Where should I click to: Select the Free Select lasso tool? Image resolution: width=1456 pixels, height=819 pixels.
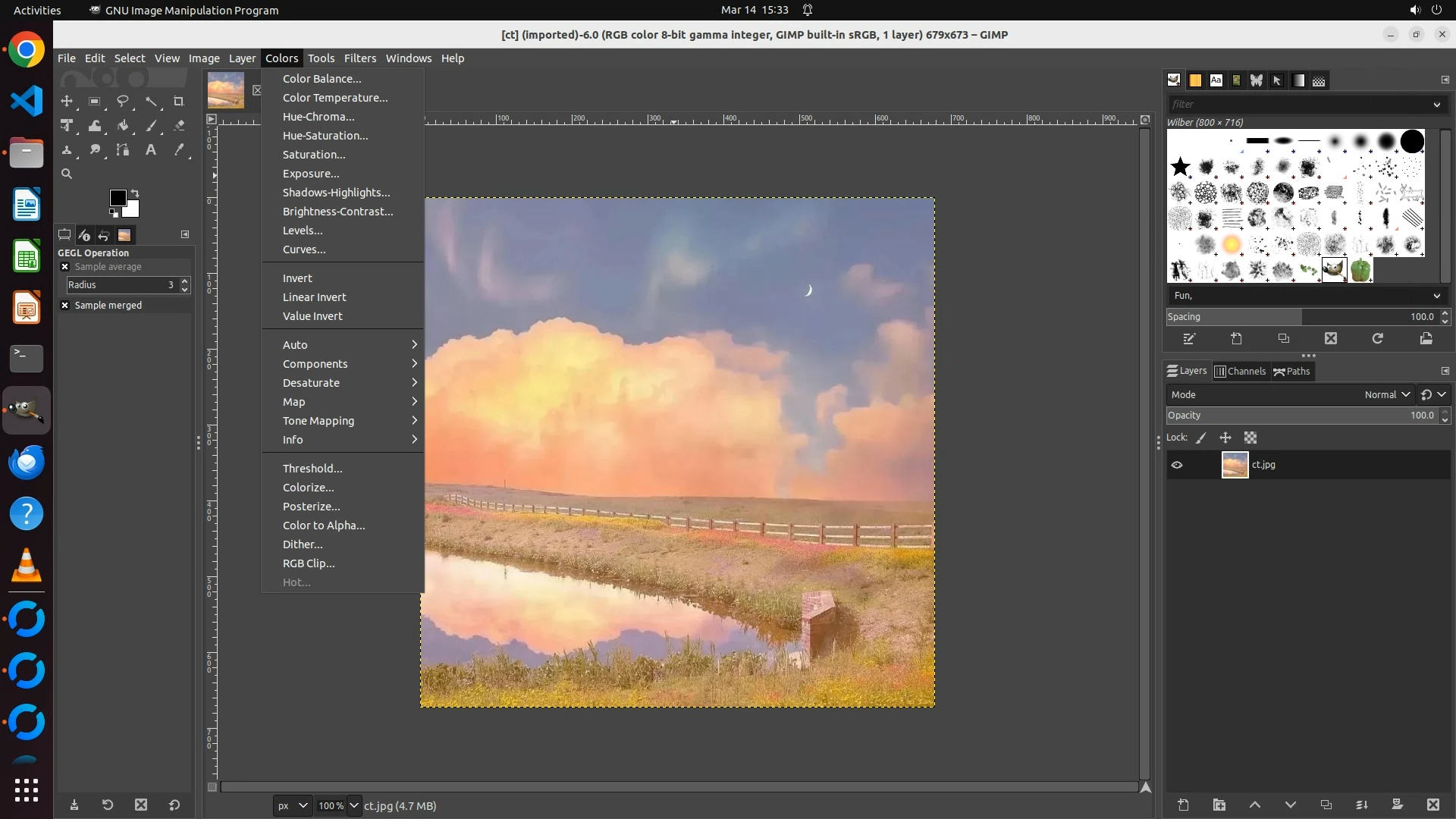pos(123,102)
